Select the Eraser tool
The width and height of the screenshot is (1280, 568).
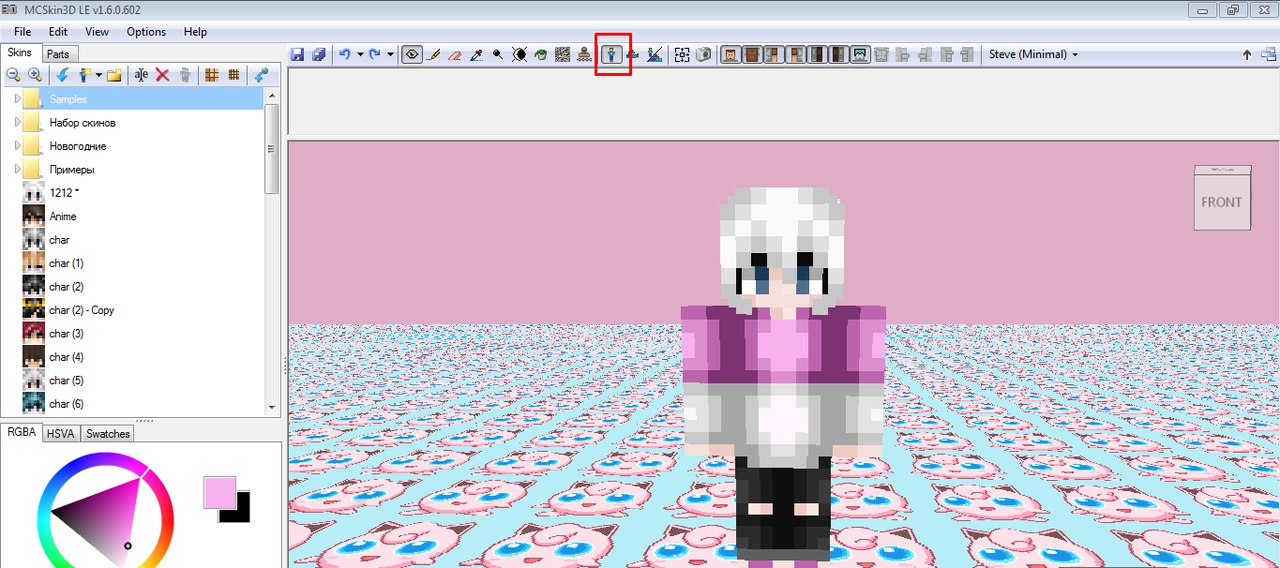pos(455,55)
